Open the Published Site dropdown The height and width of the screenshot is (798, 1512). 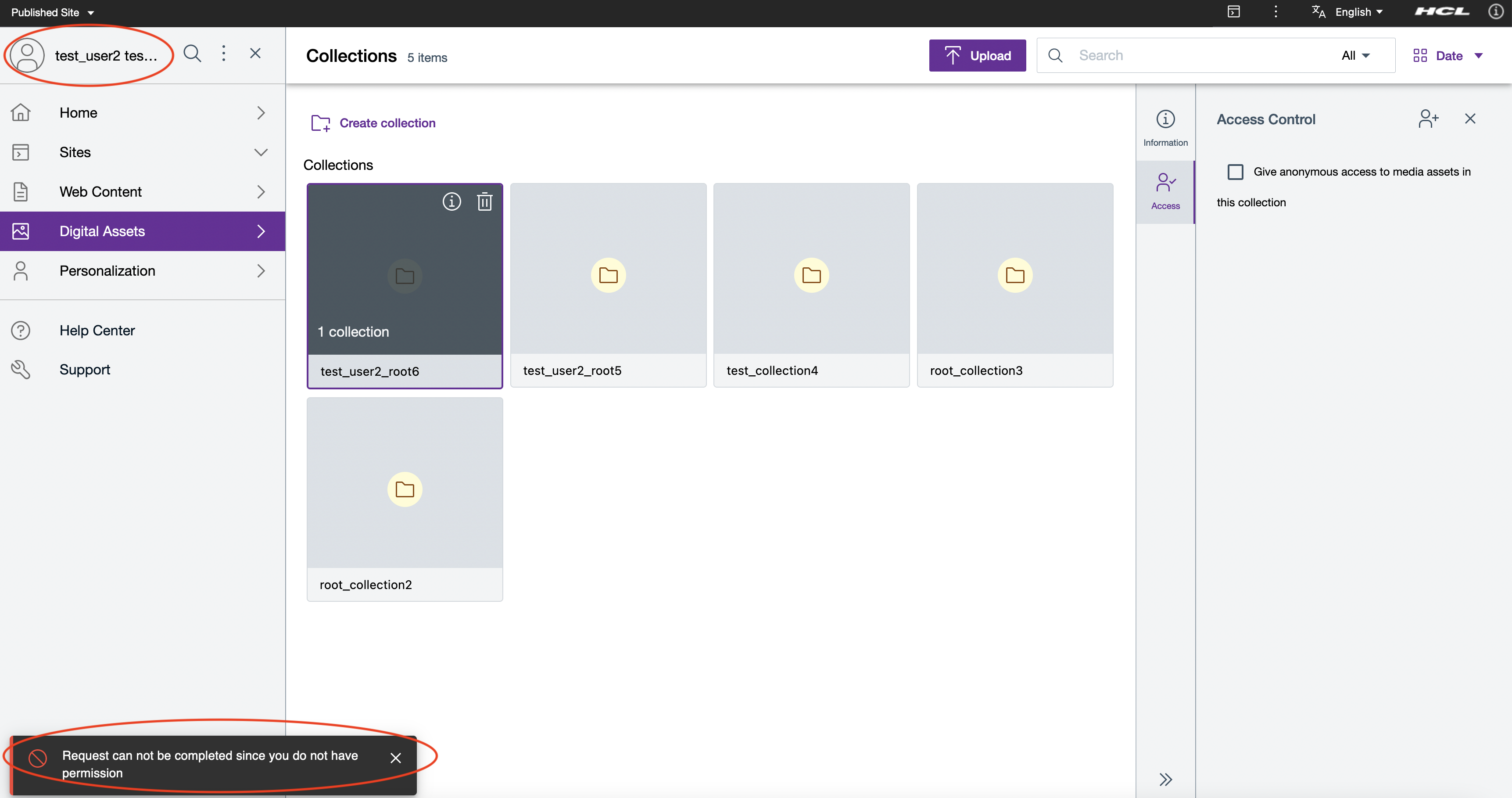[x=53, y=12]
